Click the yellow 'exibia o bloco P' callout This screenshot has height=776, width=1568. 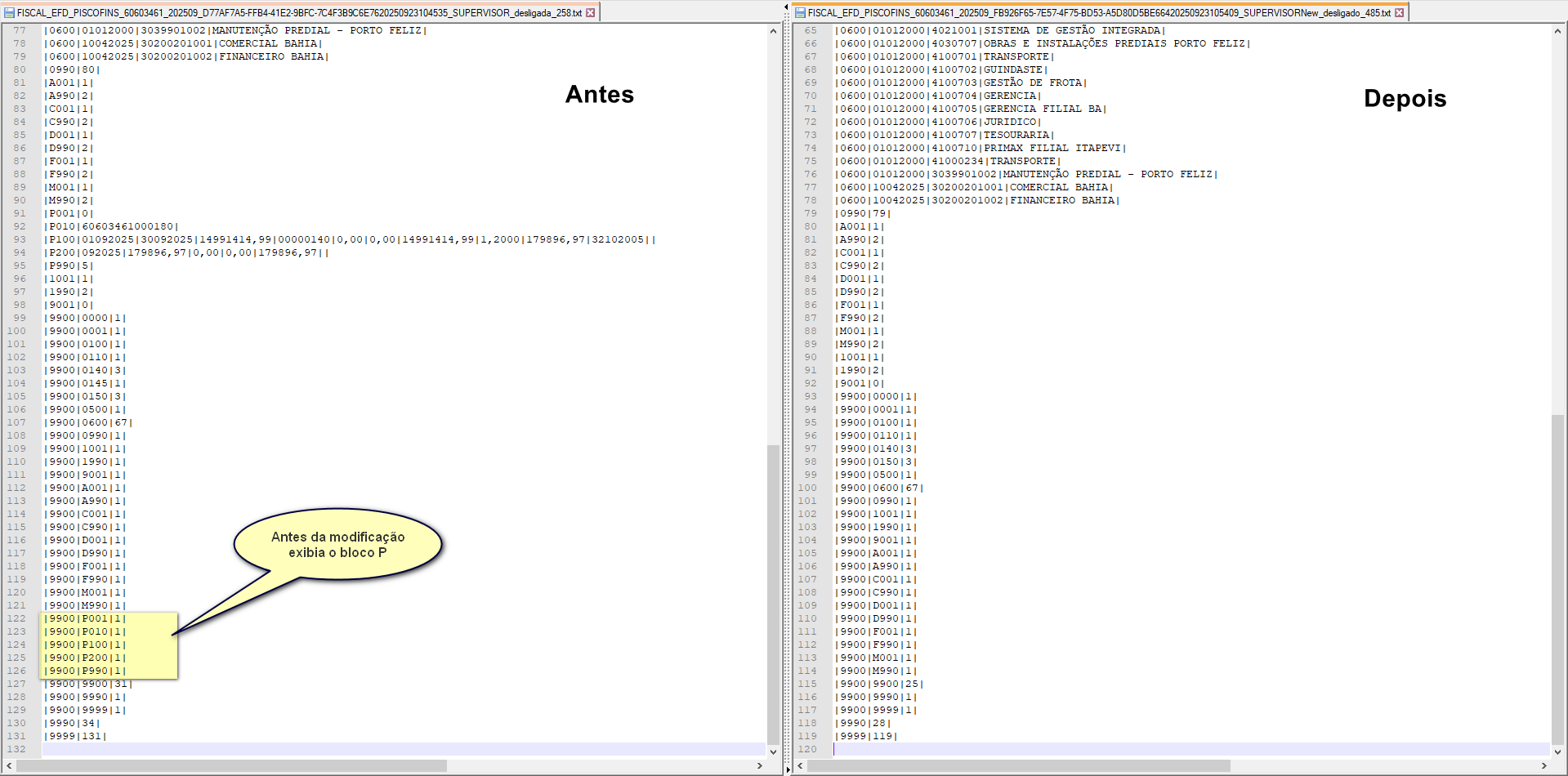click(x=337, y=545)
